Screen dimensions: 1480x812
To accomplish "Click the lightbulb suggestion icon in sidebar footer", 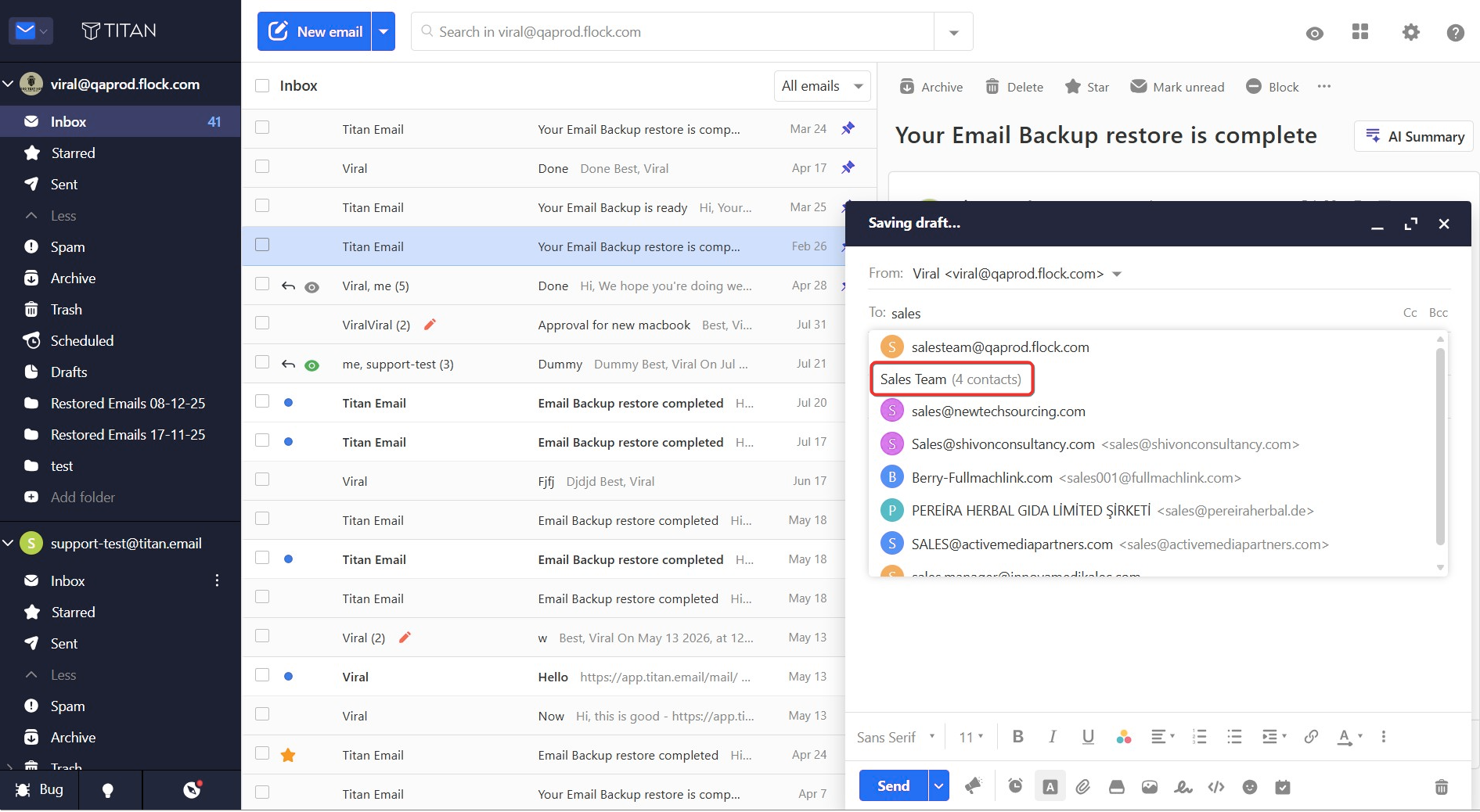I will coord(108,790).
